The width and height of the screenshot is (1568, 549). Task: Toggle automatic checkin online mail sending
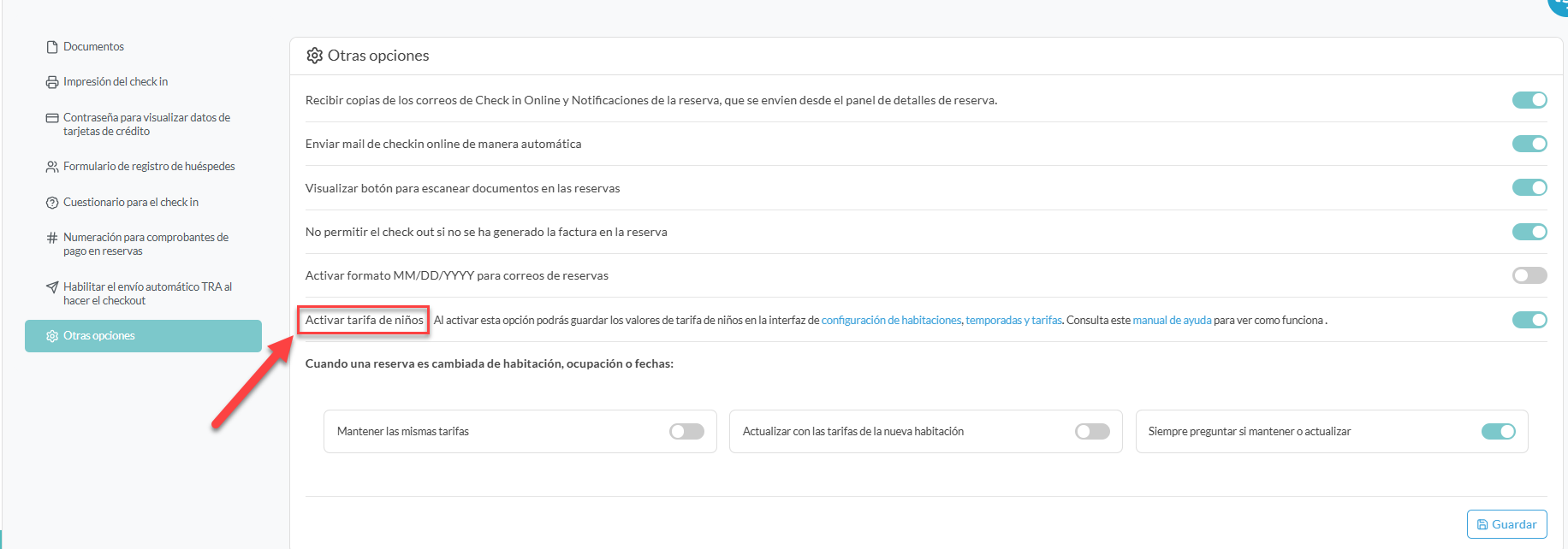(1529, 144)
